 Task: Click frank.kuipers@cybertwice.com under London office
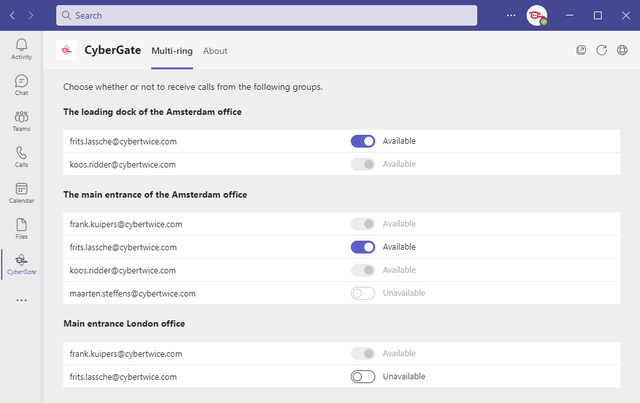coord(126,354)
